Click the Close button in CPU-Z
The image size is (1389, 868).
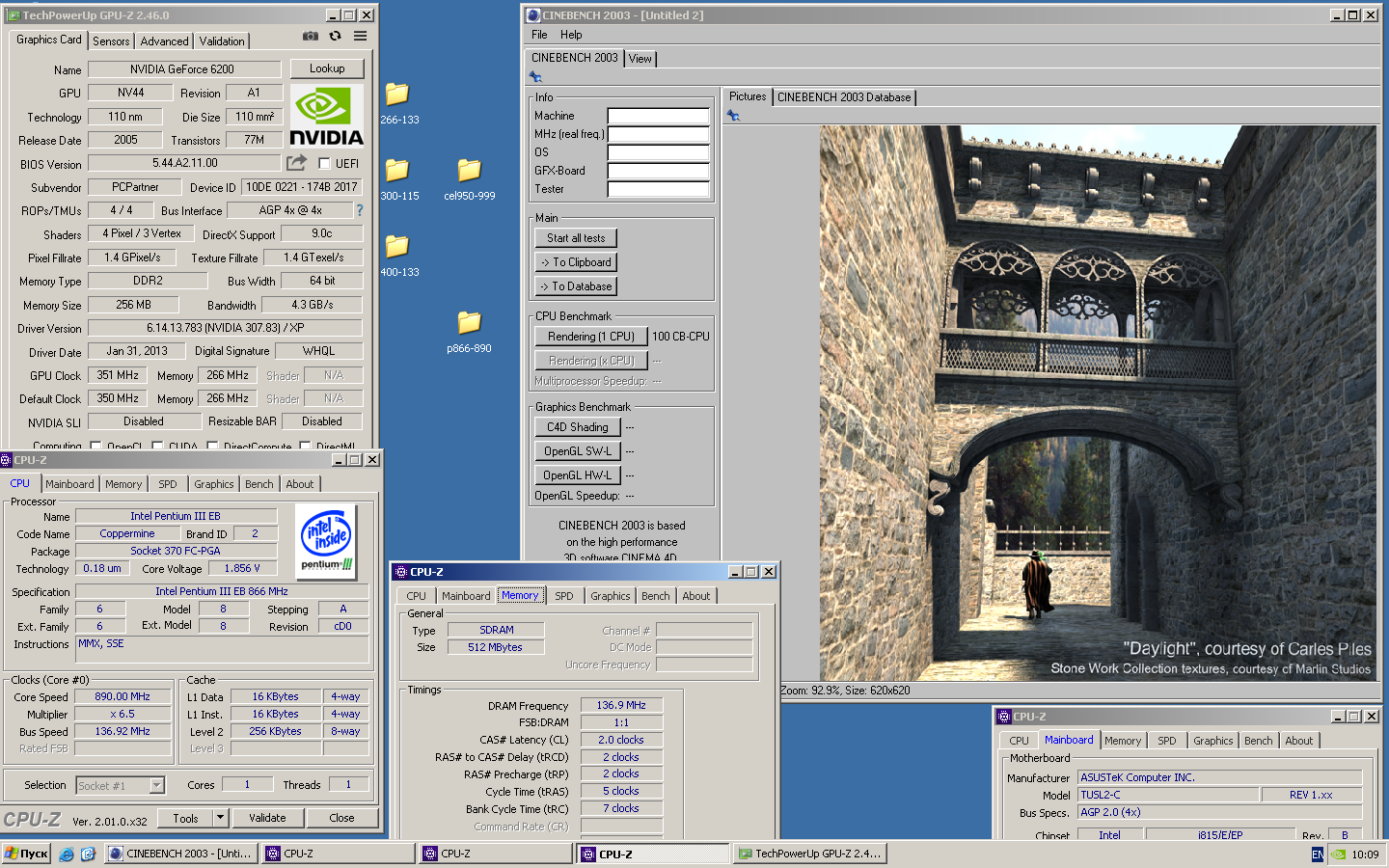(341, 818)
